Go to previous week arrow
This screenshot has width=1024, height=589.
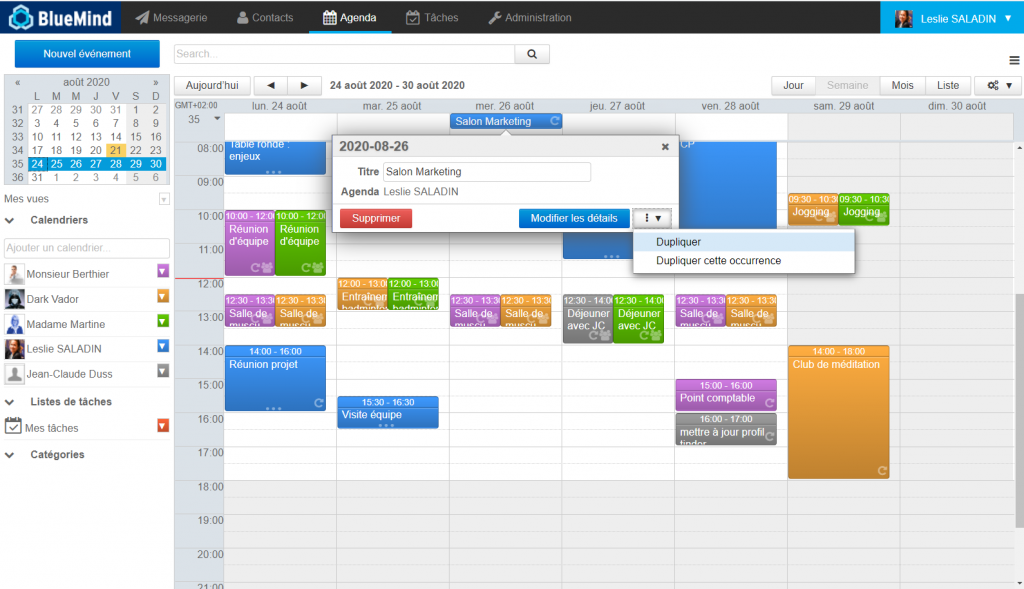pyautogui.click(x=270, y=86)
